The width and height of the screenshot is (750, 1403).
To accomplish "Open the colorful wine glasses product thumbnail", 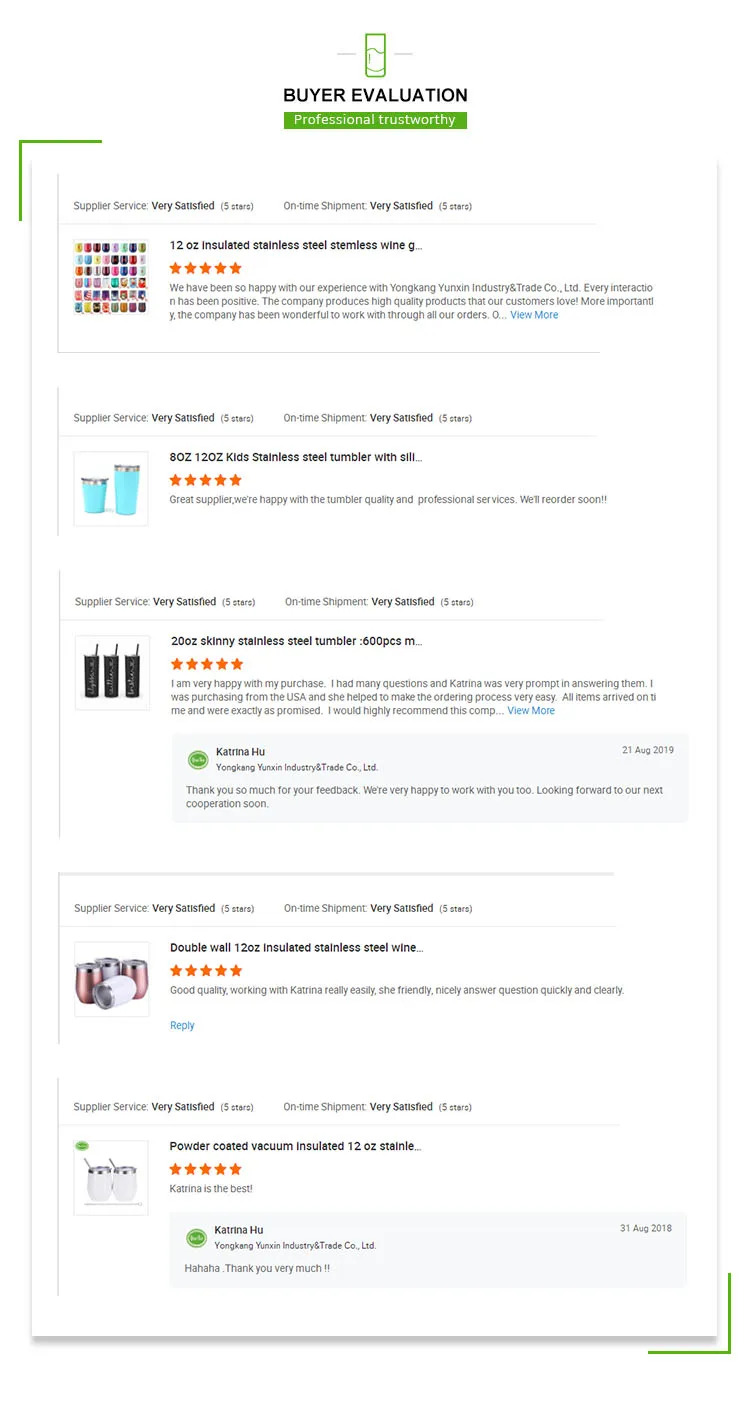I will [x=111, y=277].
